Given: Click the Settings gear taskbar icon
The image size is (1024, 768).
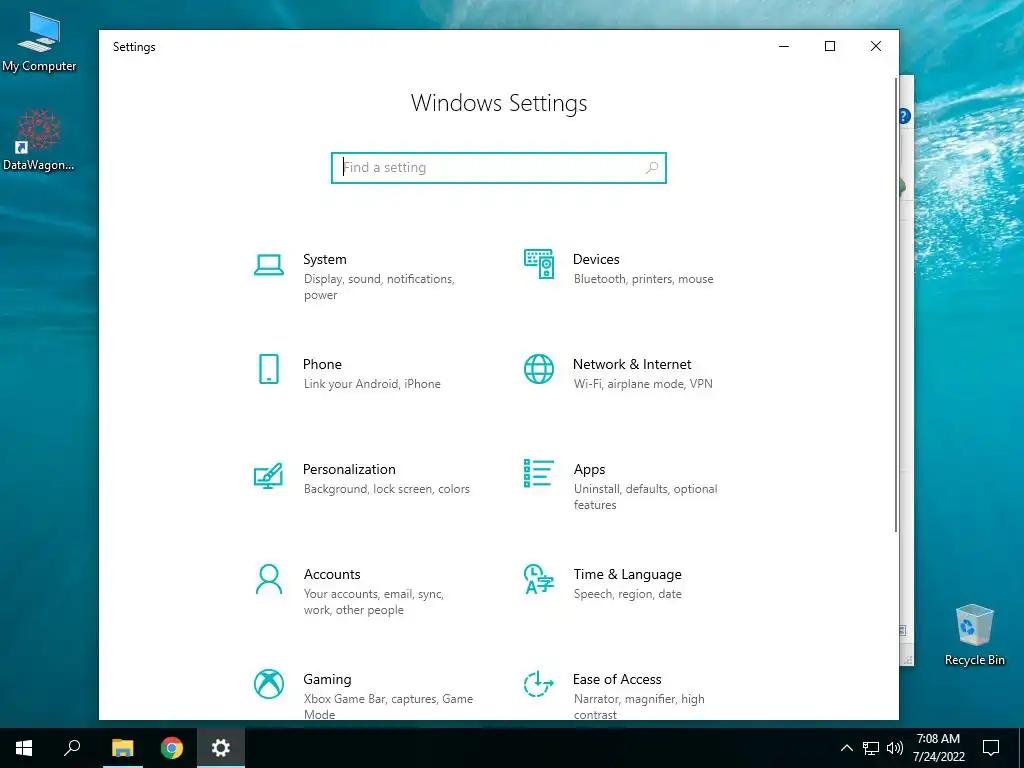Looking at the screenshot, I should (x=221, y=748).
